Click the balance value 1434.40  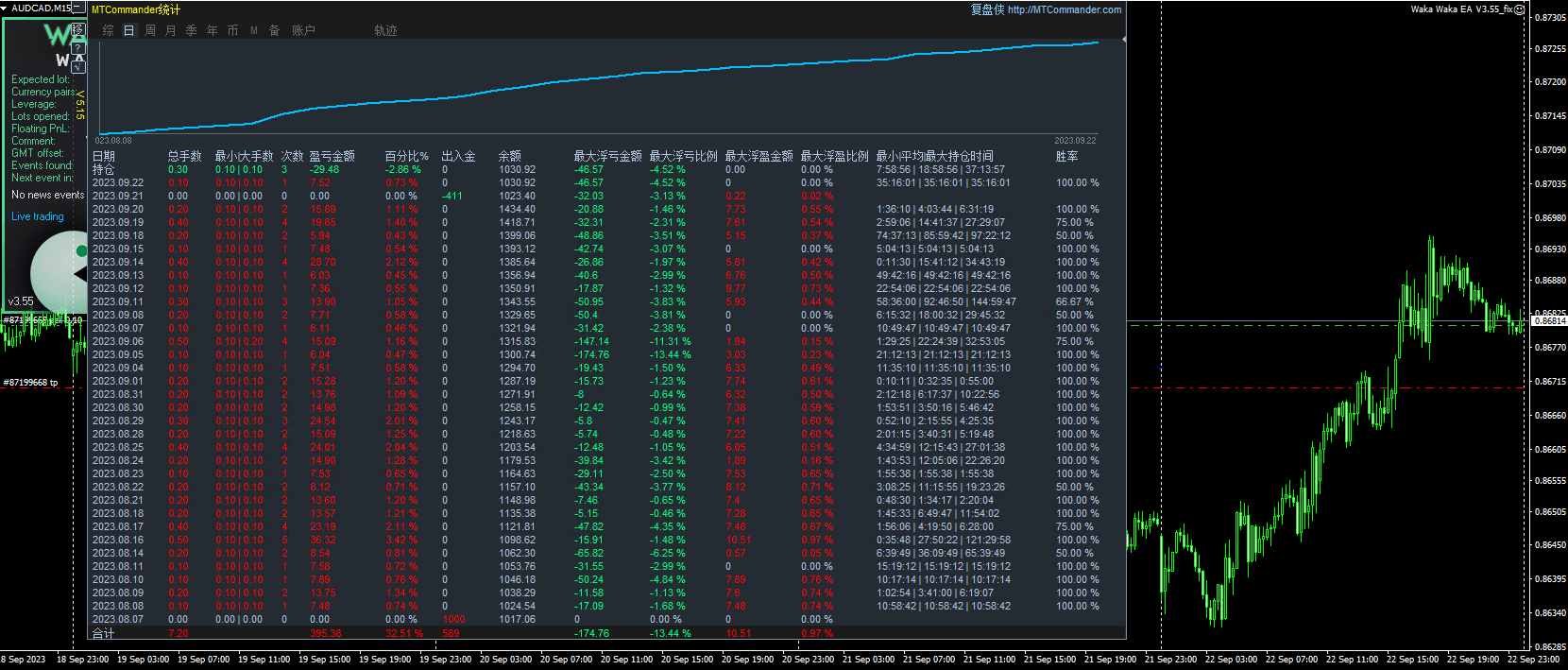(518, 209)
